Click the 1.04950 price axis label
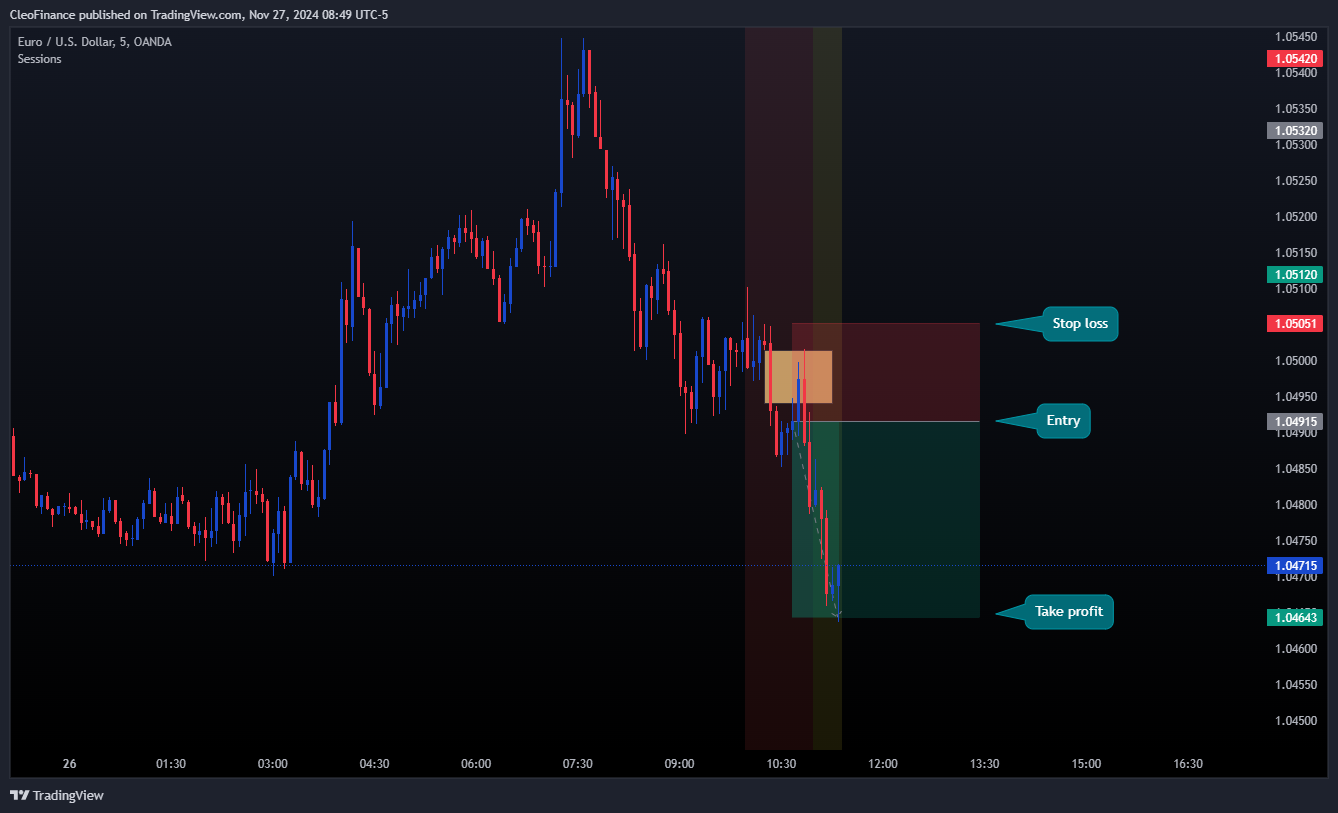Image resolution: width=1338 pixels, height=813 pixels. click(x=1294, y=396)
